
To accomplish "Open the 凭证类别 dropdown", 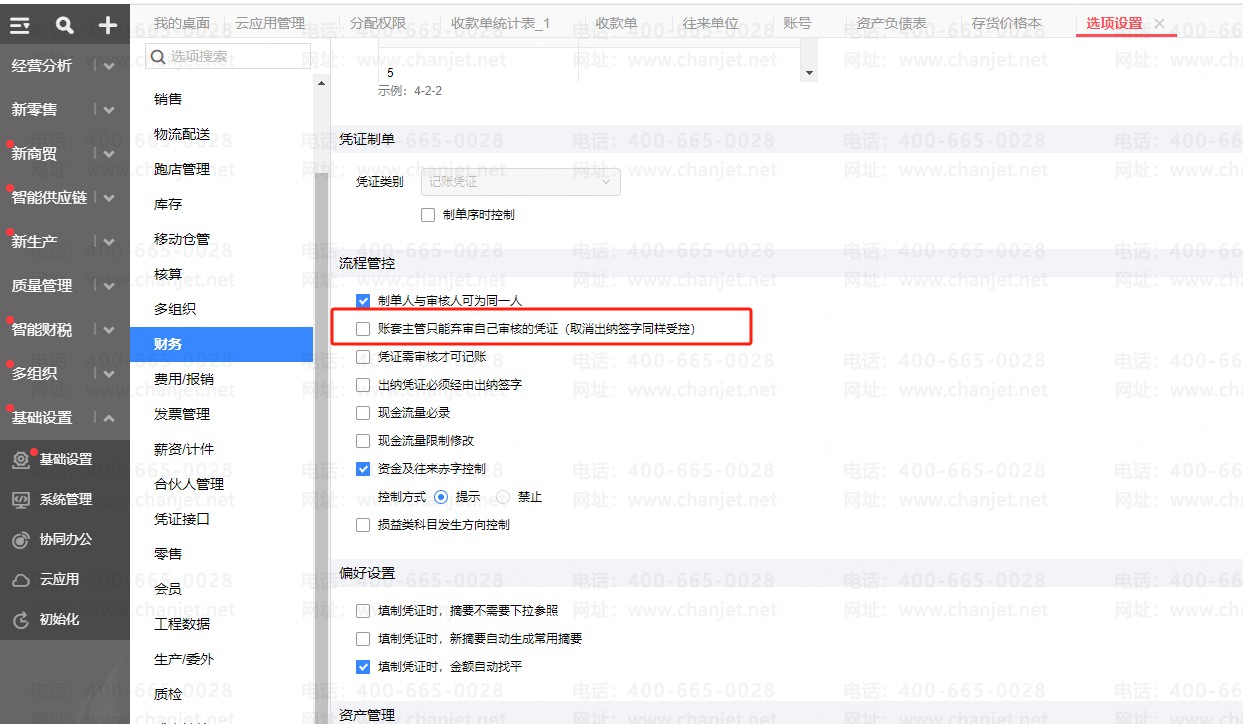I will coord(520,182).
